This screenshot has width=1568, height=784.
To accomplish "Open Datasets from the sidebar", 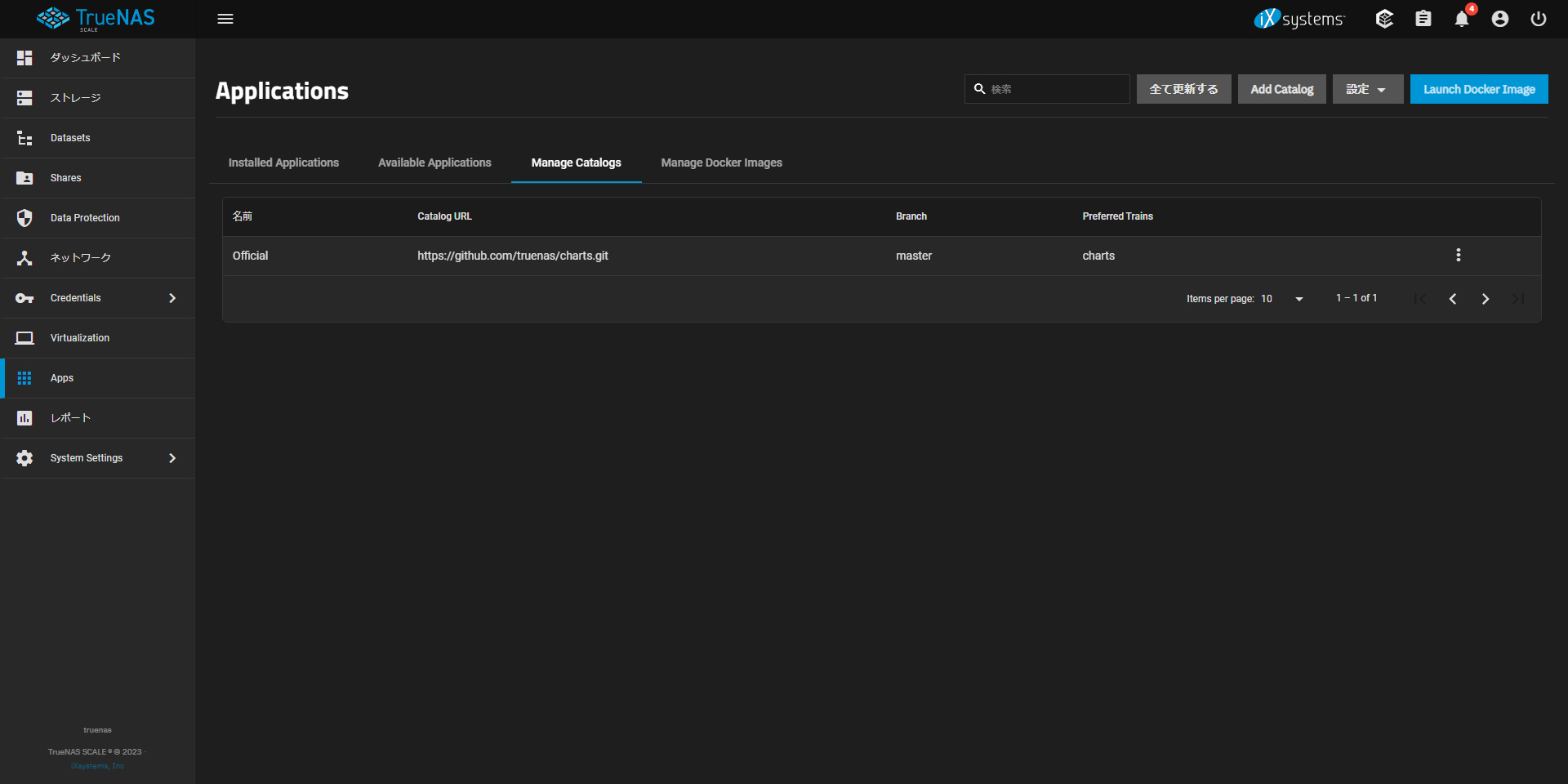I will [x=70, y=138].
